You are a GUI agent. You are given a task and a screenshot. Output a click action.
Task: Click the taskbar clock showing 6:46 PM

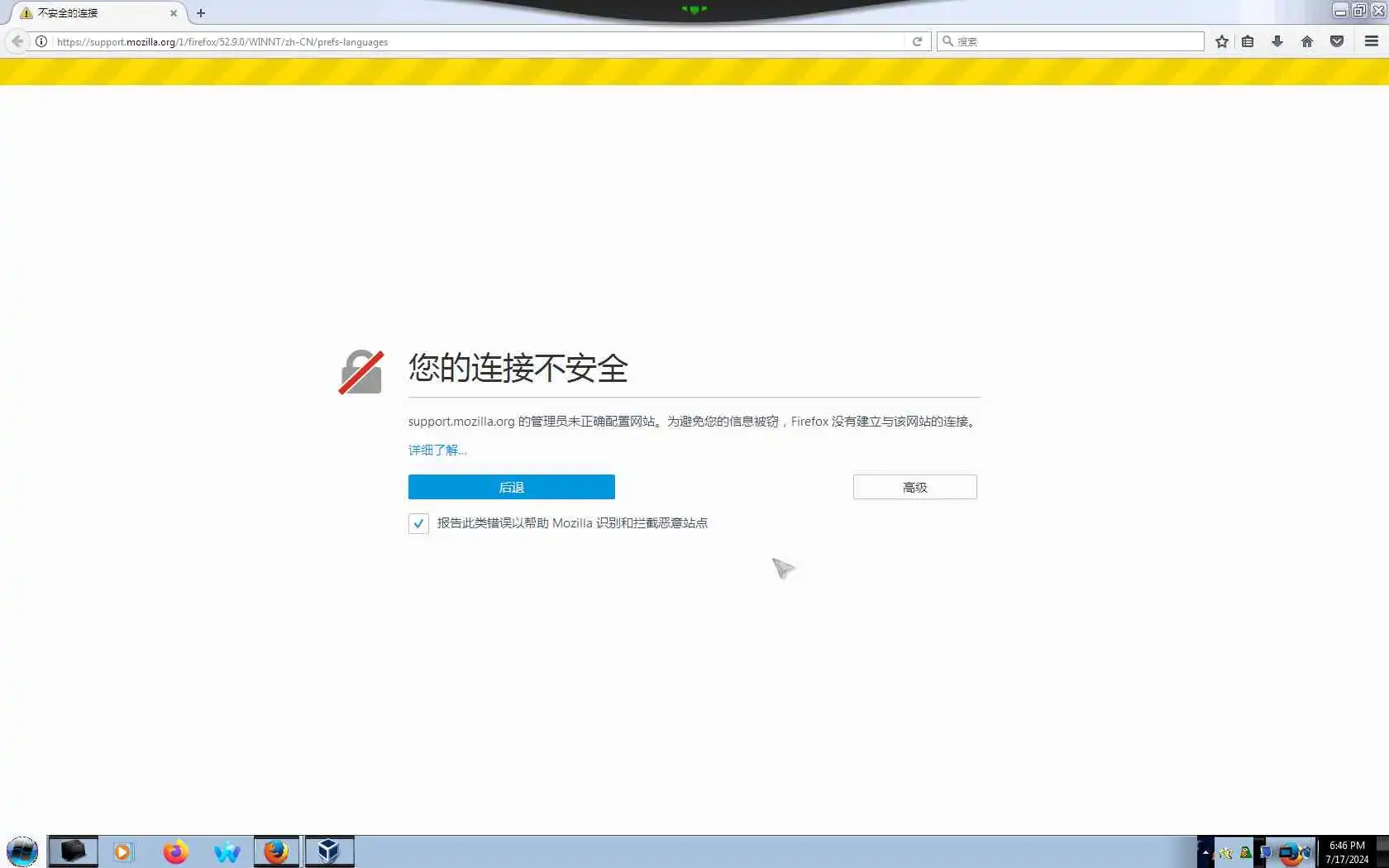1347,852
